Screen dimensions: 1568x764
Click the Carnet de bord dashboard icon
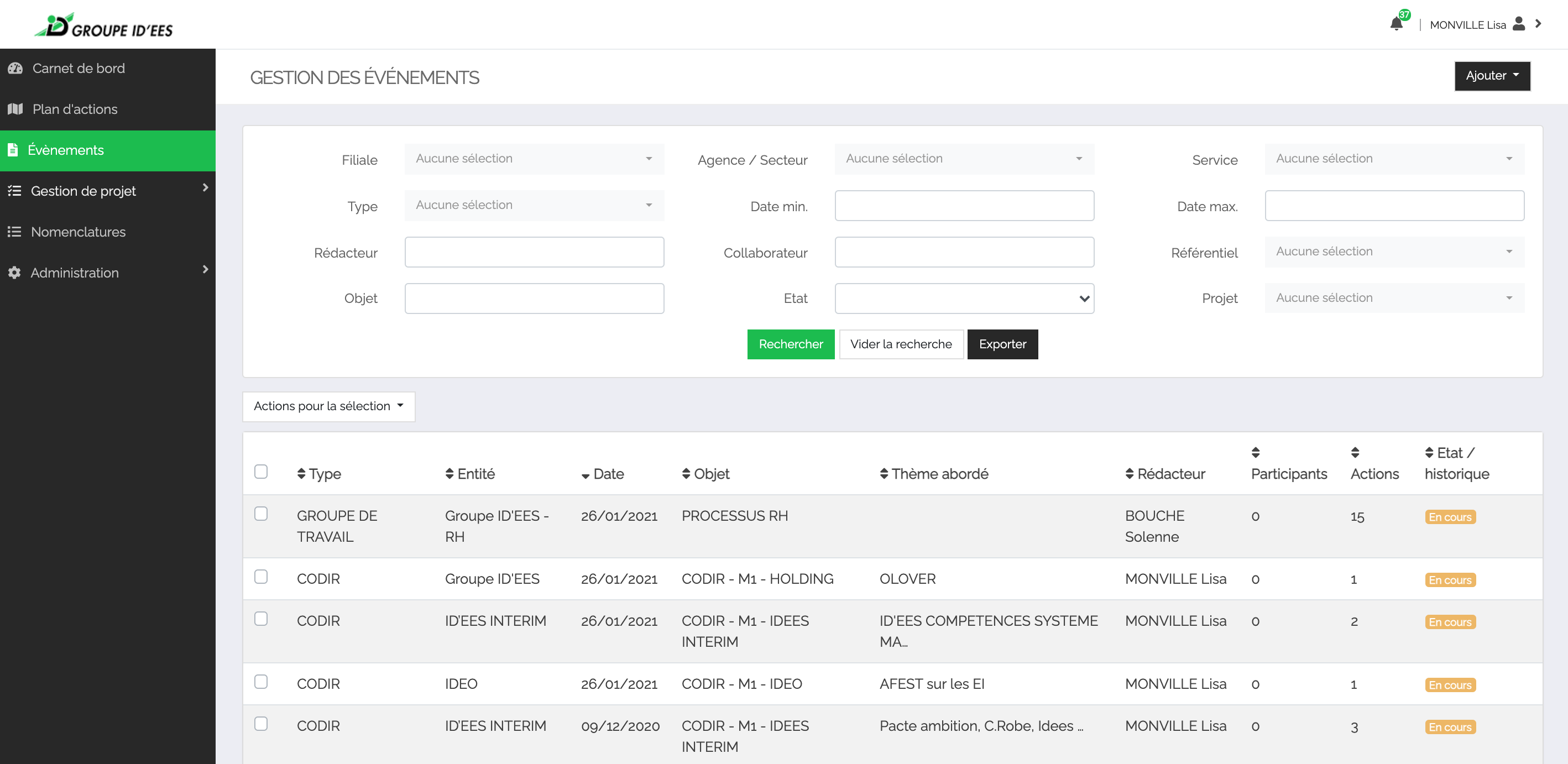pyautogui.click(x=14, y=68)
